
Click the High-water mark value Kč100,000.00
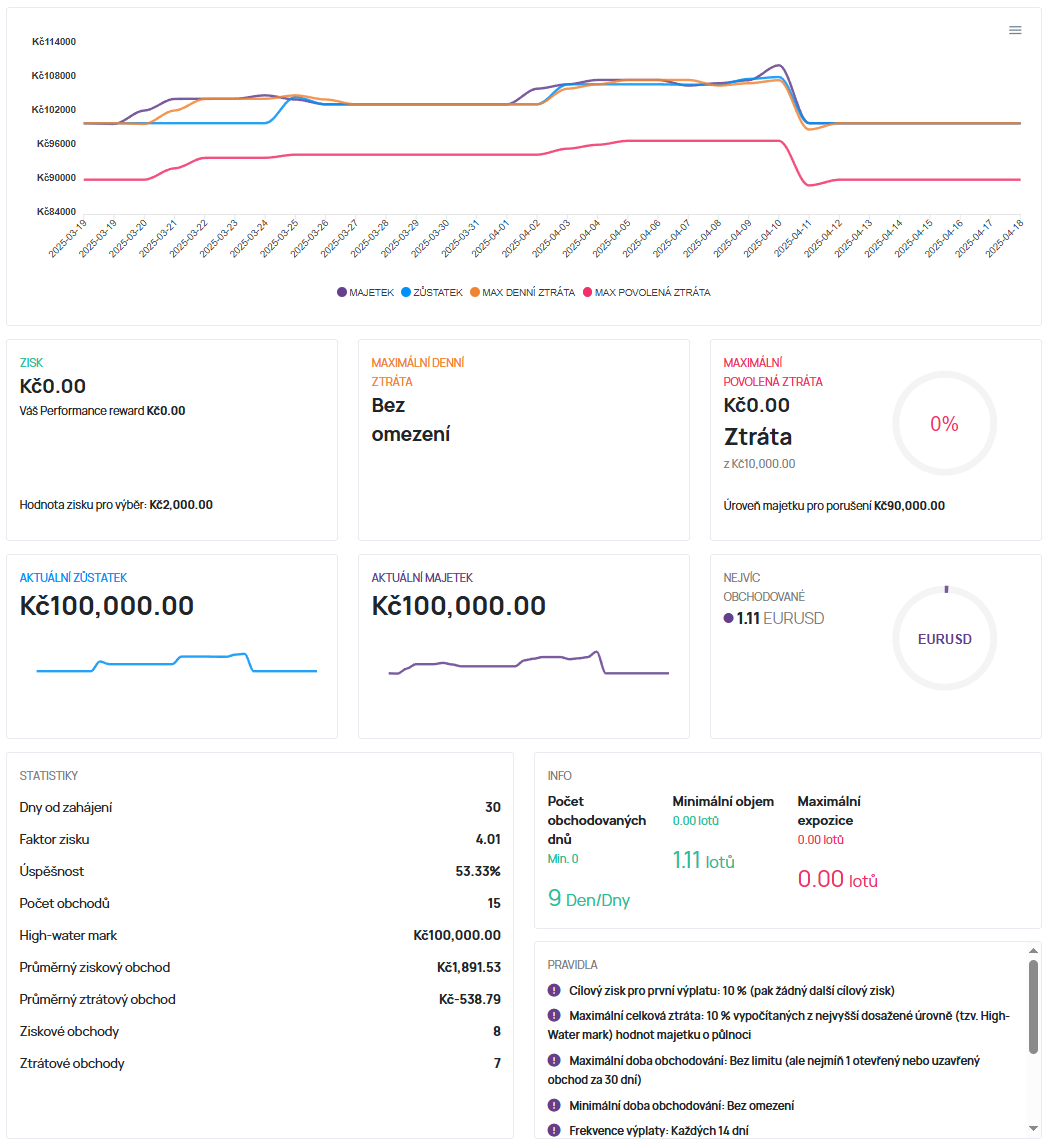coord(457,935)
